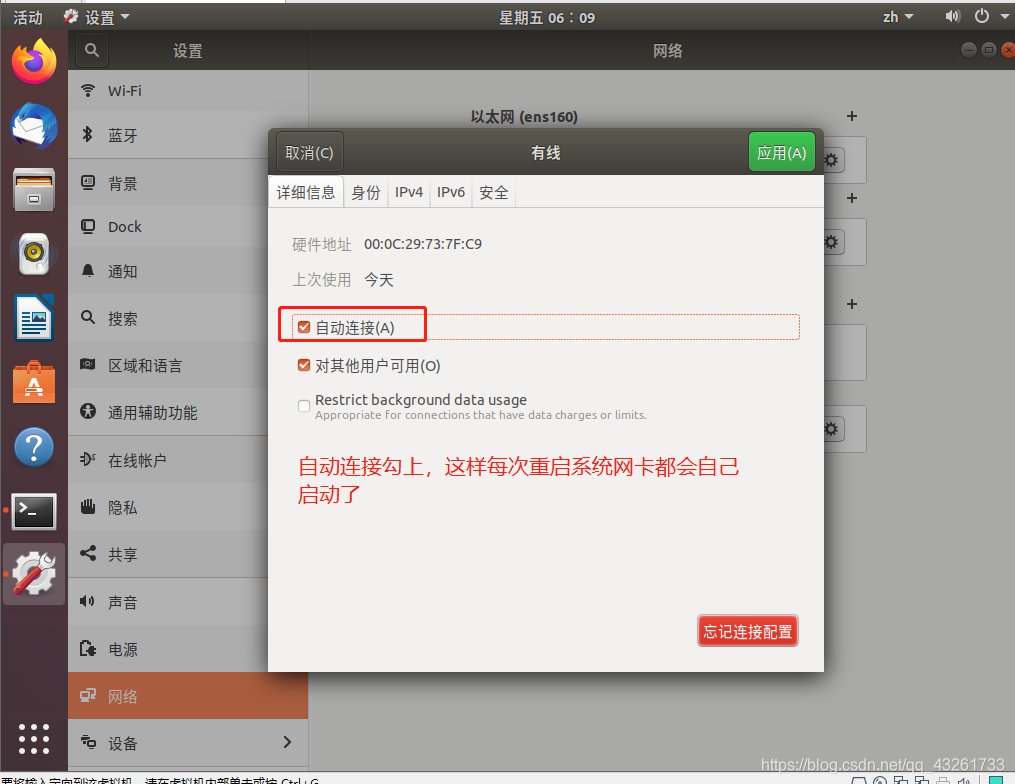Open Sharing (共享) settings

188,554
